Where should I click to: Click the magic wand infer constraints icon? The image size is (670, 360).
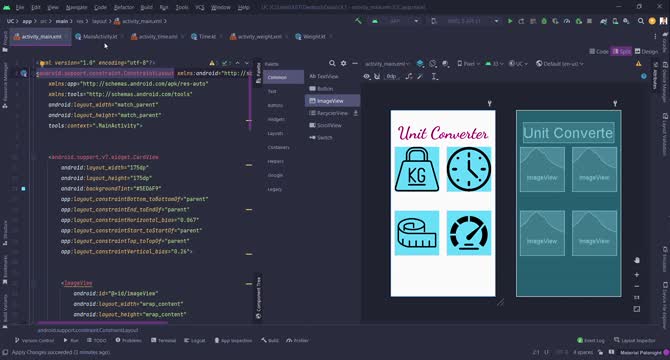420,76
